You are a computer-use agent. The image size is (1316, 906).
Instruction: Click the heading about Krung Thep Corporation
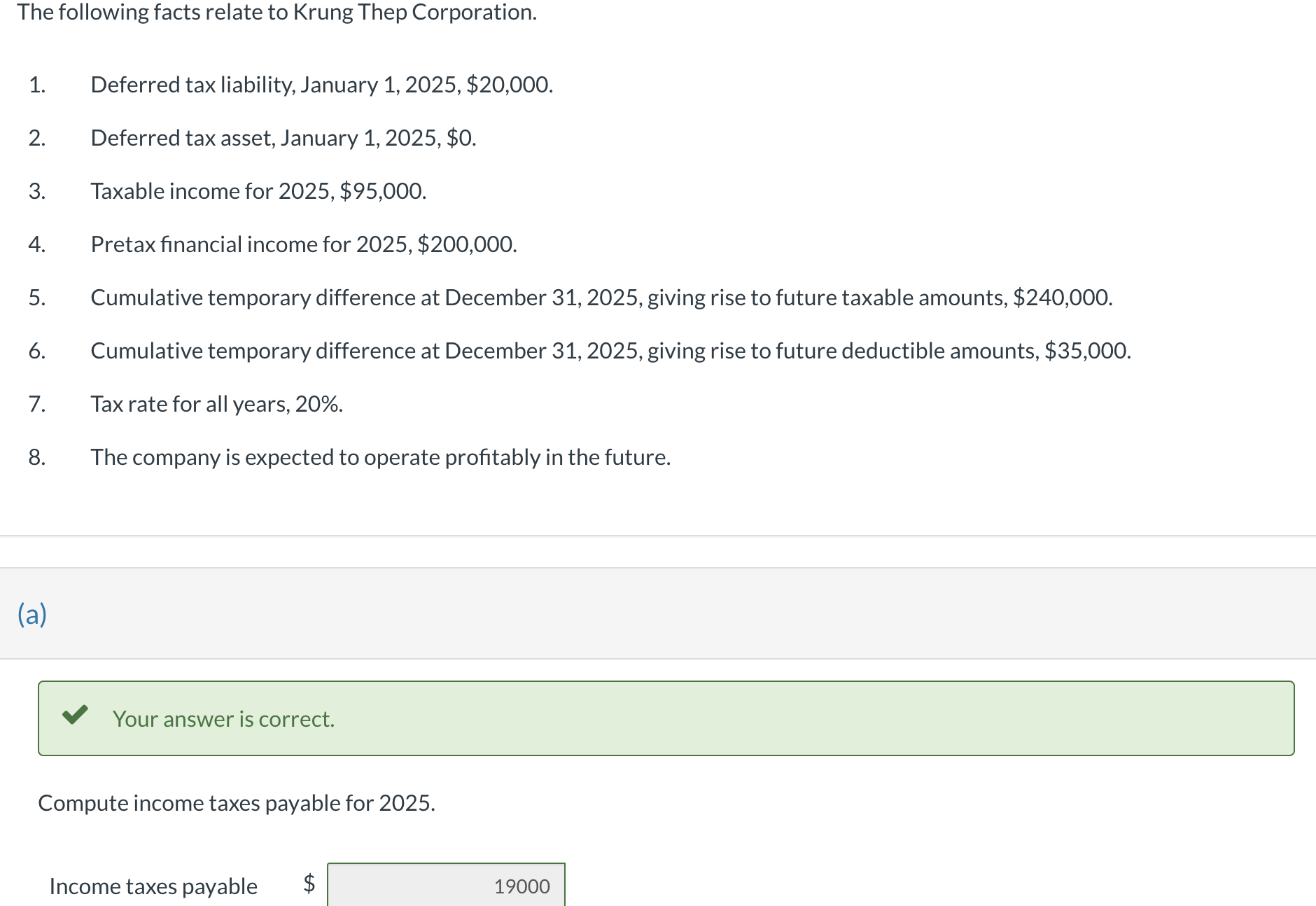pos(277,13)
